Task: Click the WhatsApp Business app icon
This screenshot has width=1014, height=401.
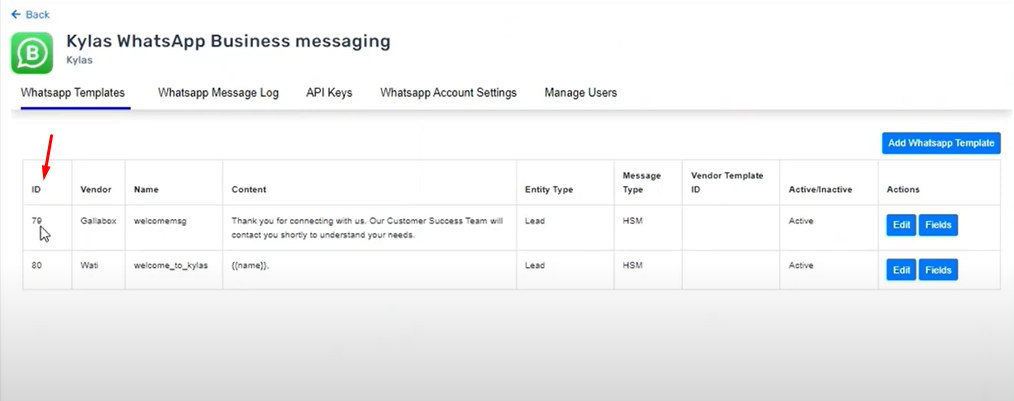Action: (x=32, y=53)
